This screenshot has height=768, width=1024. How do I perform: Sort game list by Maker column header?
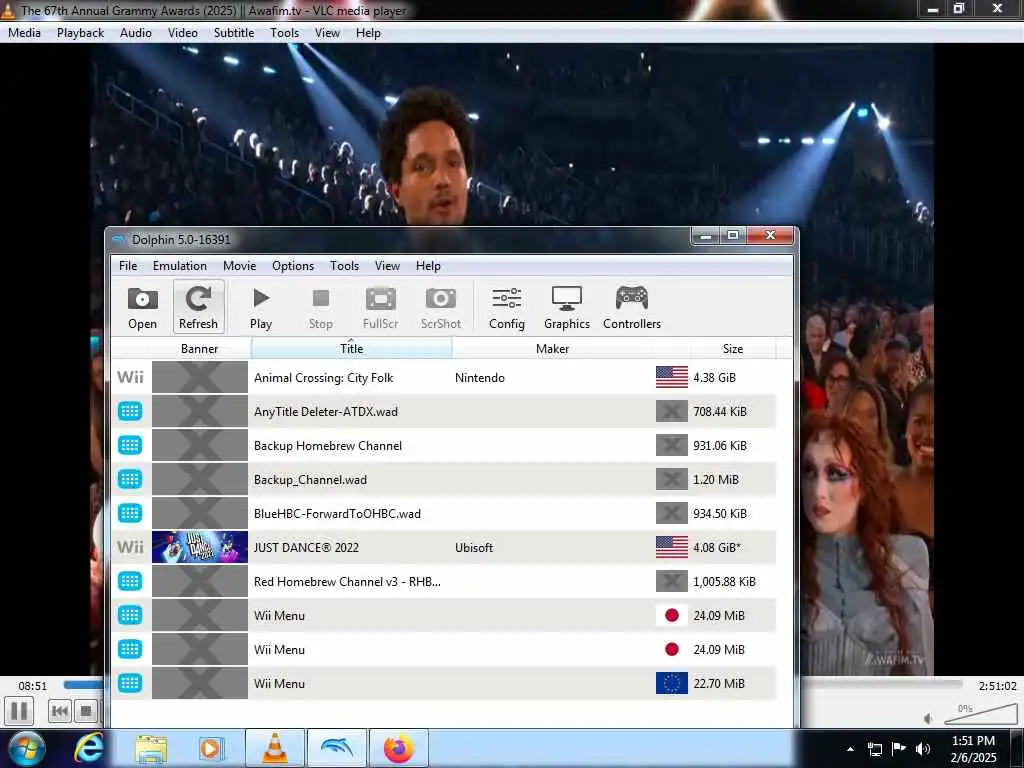pyautogui.click(x=552, y=348)
